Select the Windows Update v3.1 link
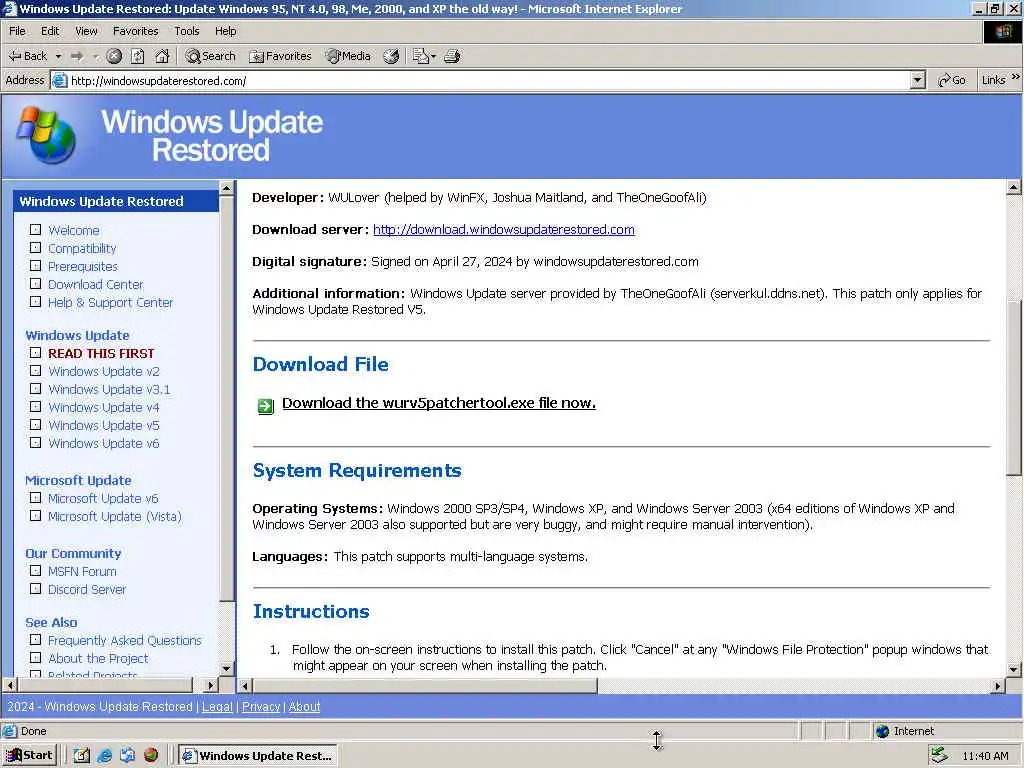The image size is (1024, 768). (x=109, y=389)
